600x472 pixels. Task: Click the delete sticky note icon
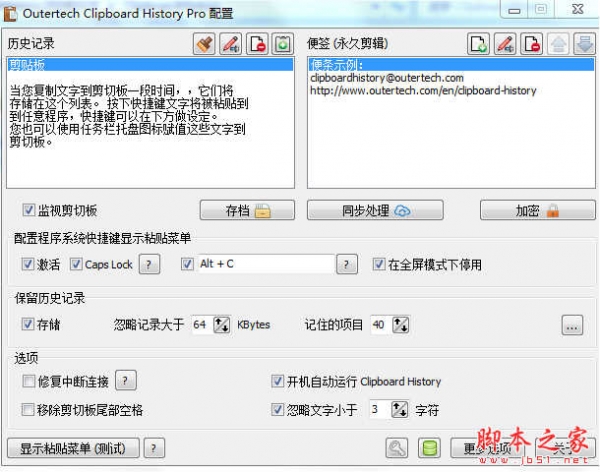[x=532, y=44]
